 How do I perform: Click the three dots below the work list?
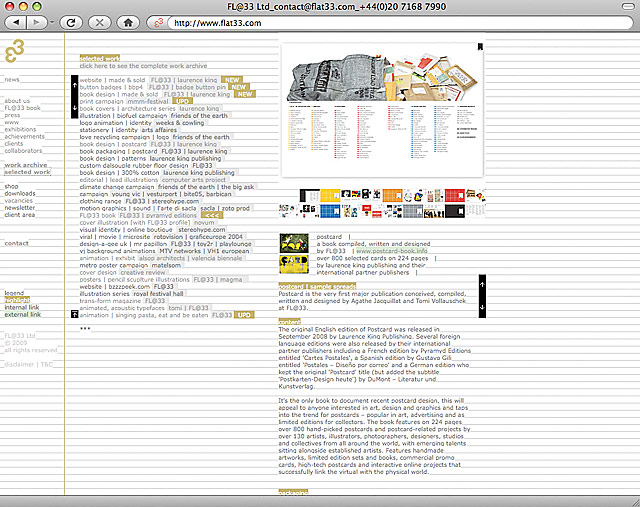(85, 328)
